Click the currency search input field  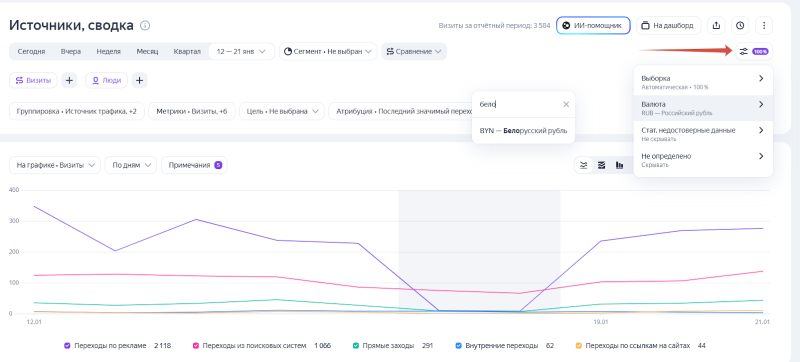tap(518, 105)
